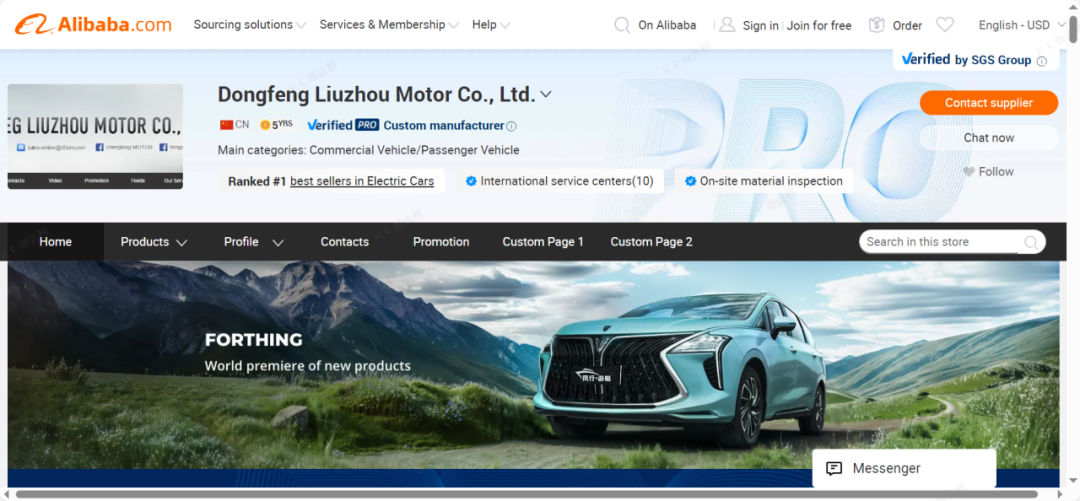
Task: Click the blue check icon beside International service centers
Action: (471, 181)
